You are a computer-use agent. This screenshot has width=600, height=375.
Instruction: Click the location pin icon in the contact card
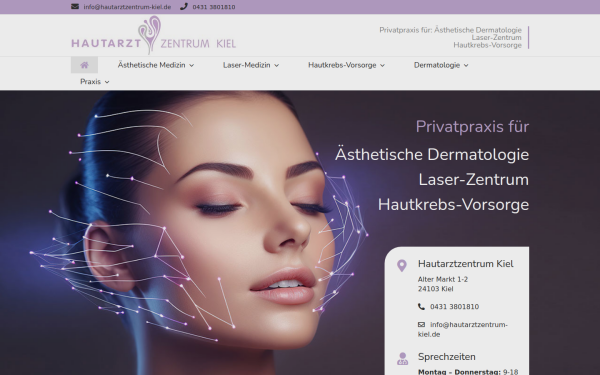pos(401,265)
